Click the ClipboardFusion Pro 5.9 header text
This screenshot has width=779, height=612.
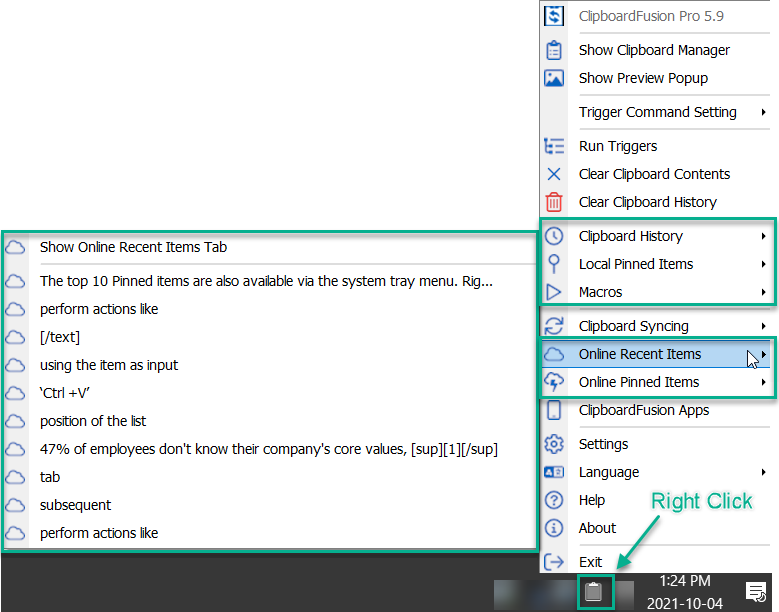pyautogui.click(x=651, y=16)
